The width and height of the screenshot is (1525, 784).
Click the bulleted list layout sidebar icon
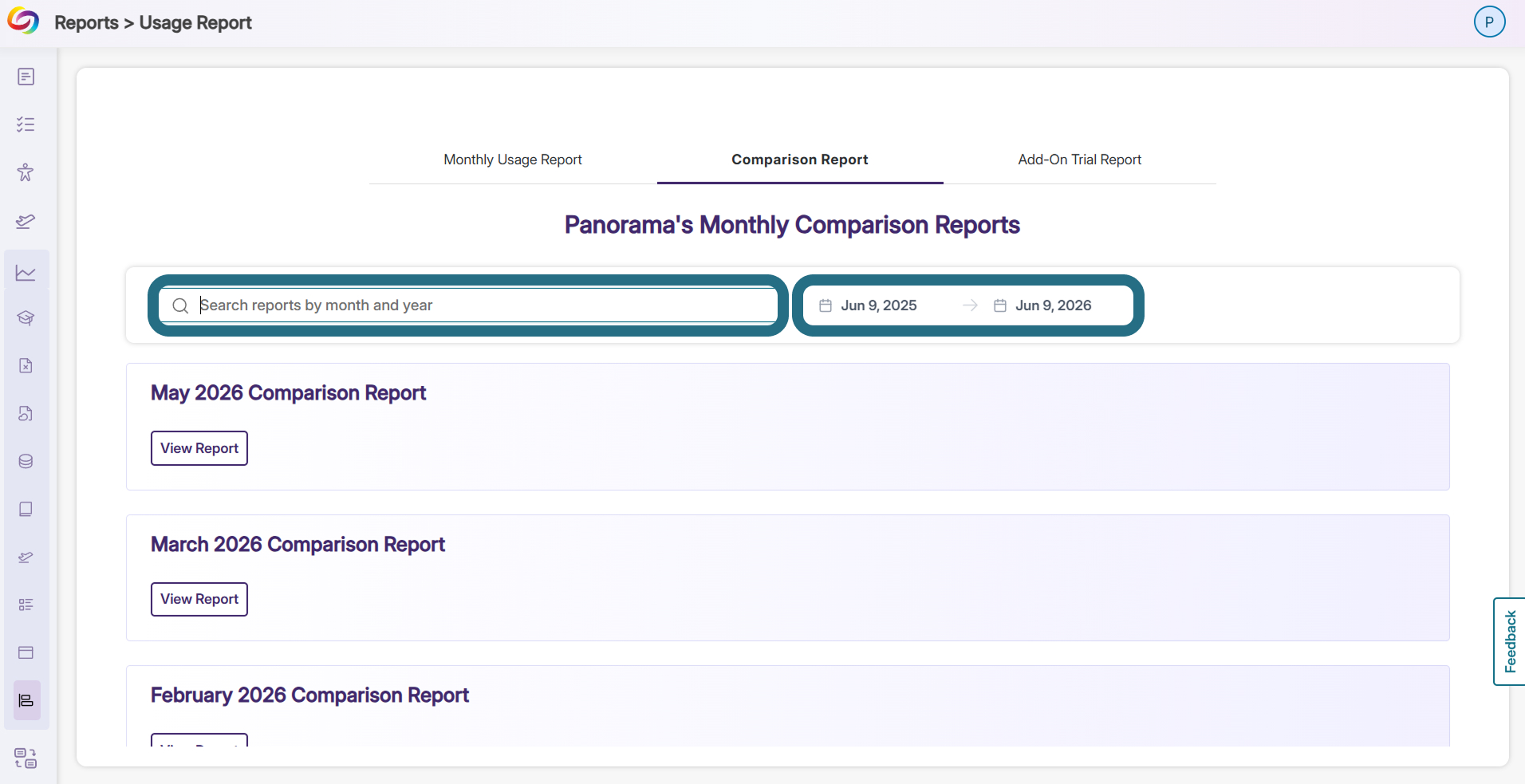26,605
